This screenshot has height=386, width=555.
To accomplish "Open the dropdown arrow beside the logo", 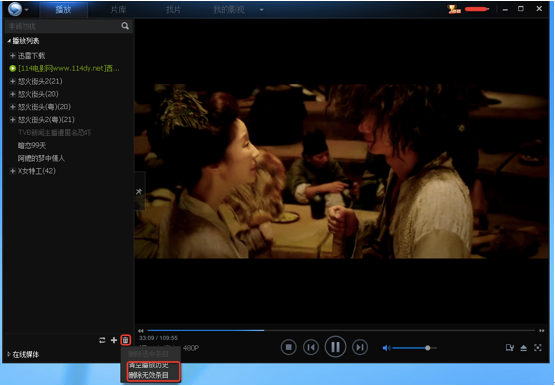I will tap(27, 10).
